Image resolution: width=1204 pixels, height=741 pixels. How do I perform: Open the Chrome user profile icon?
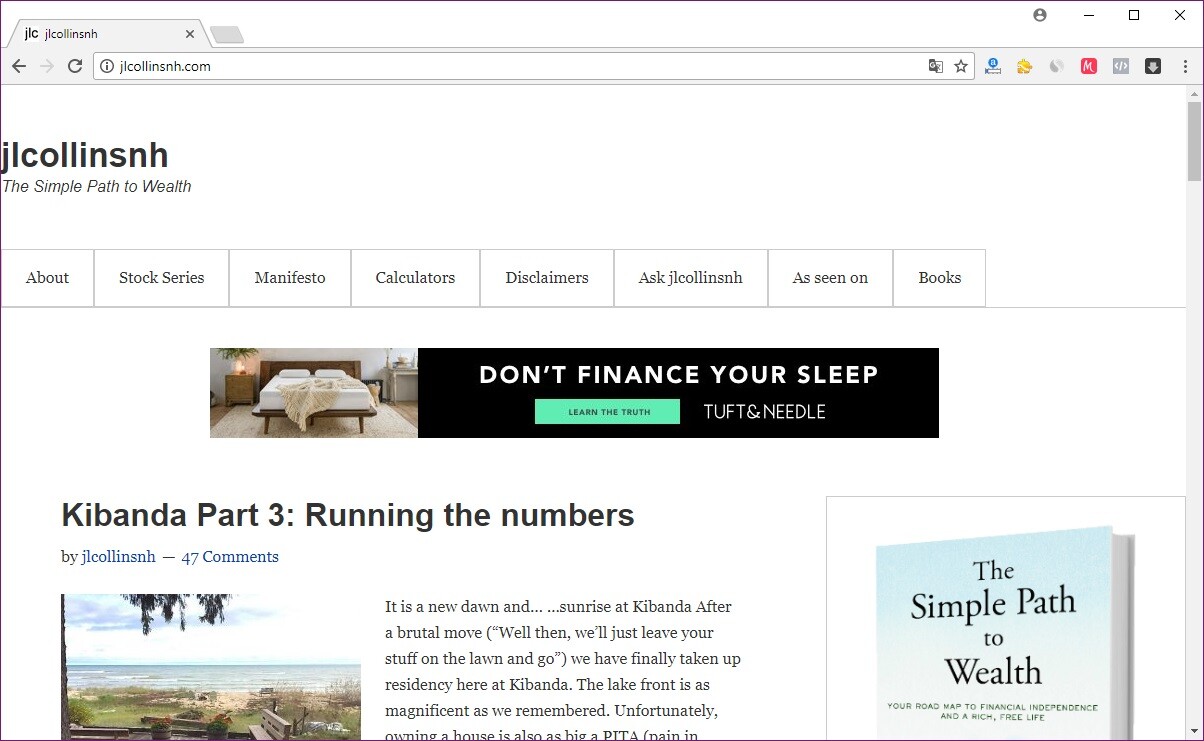[x=1040, y=15]
